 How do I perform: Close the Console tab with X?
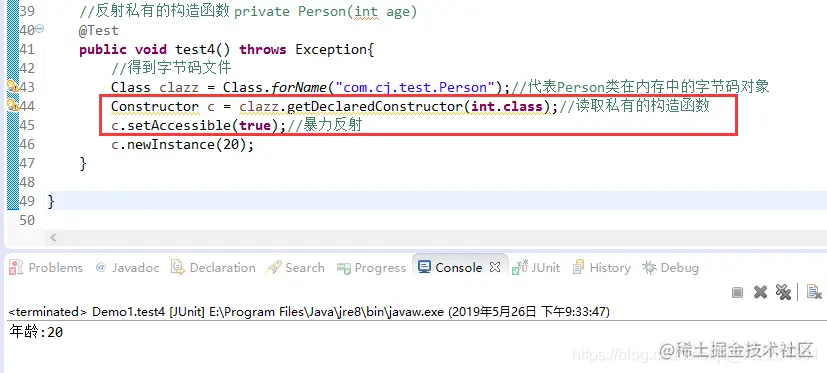tap(495, 267)
